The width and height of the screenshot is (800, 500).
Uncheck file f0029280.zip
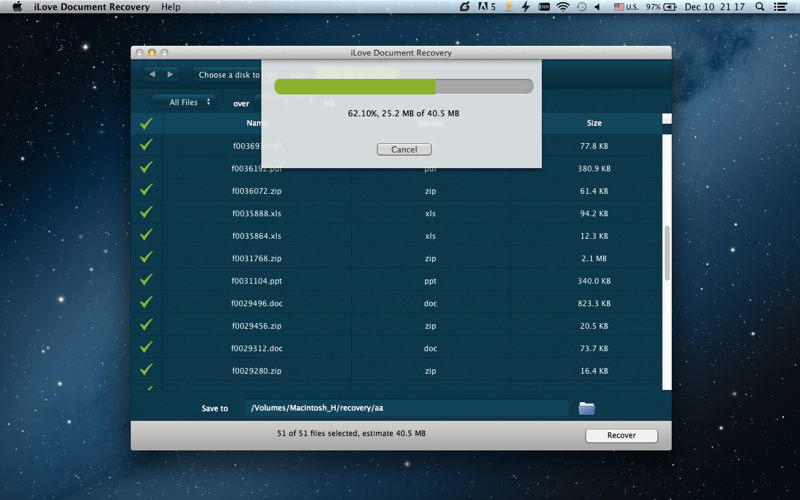coord(146,370)
